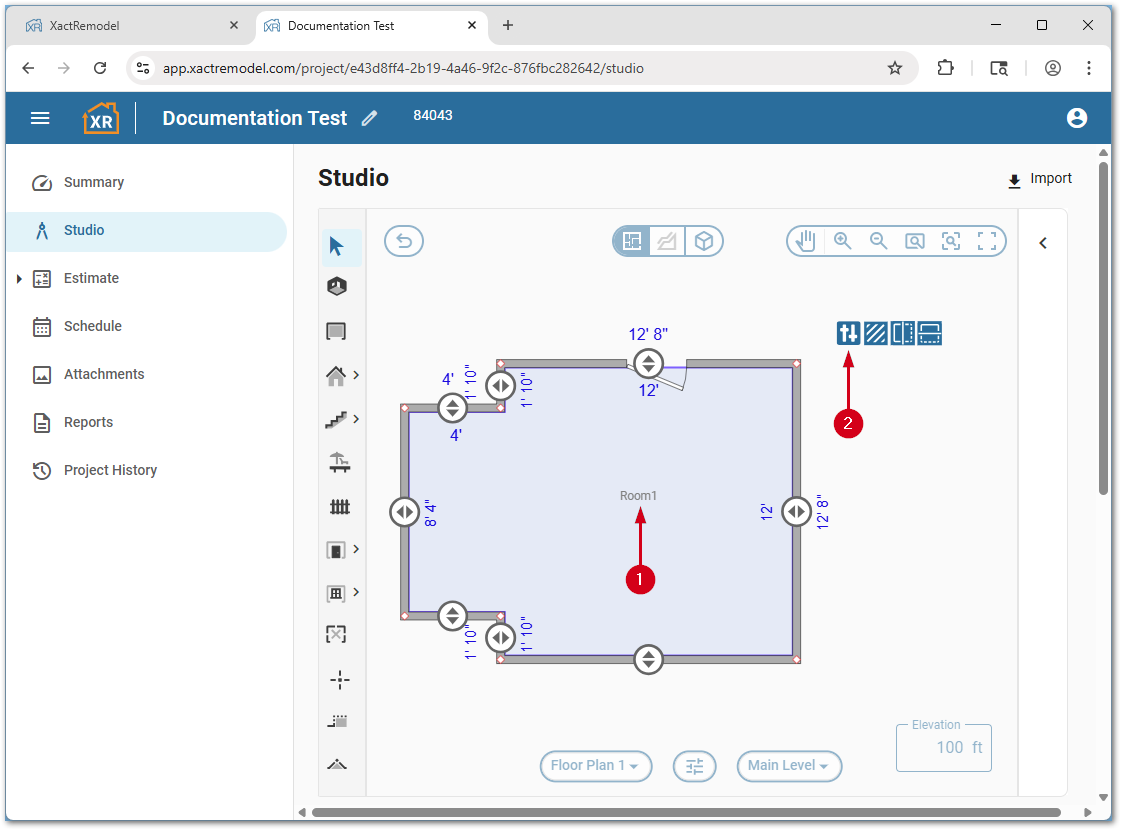
Task: Open the Main Level dropdown
Action: pyautogui.click(x=789, y=766)
